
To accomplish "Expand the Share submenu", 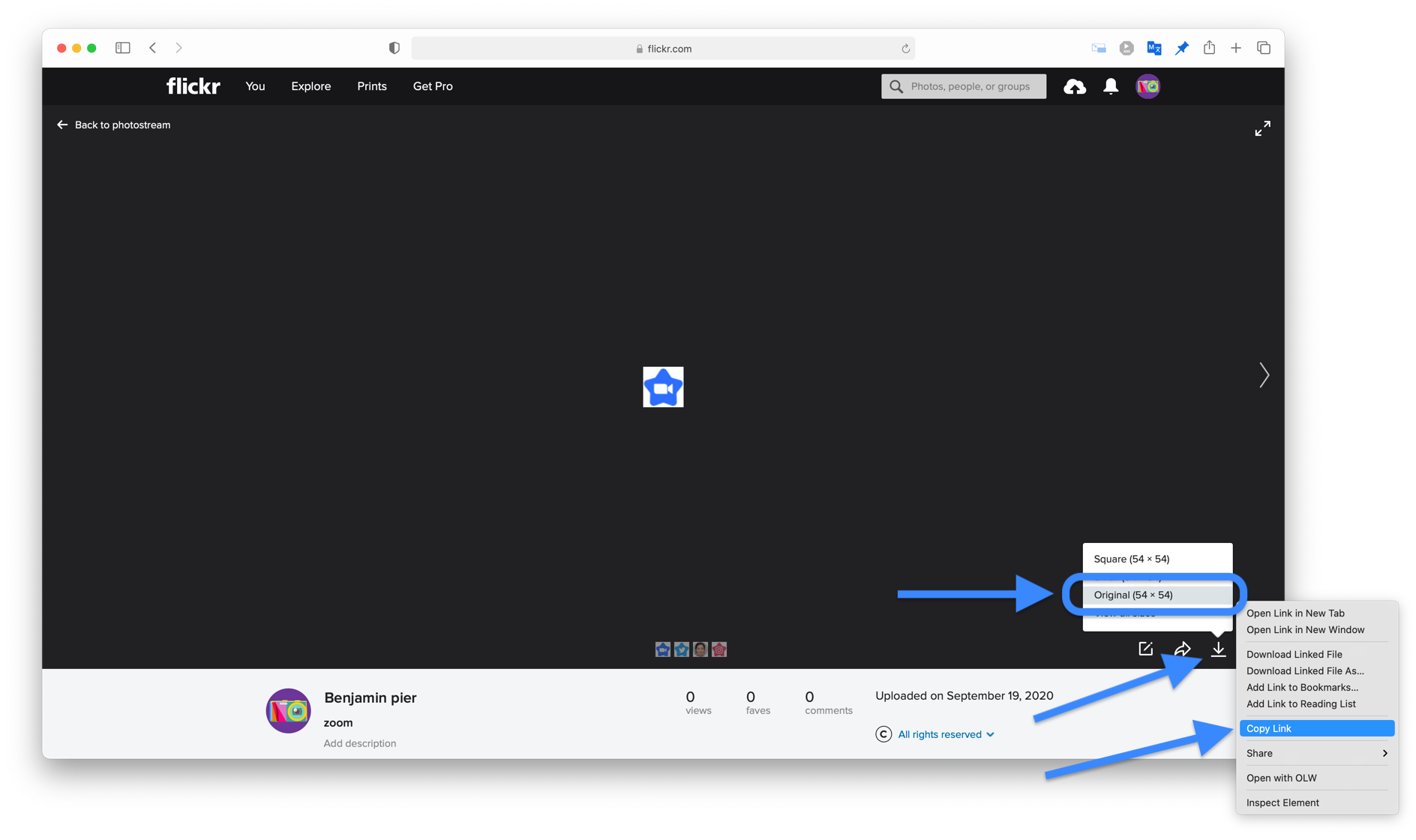I will tap(1316, 754).
